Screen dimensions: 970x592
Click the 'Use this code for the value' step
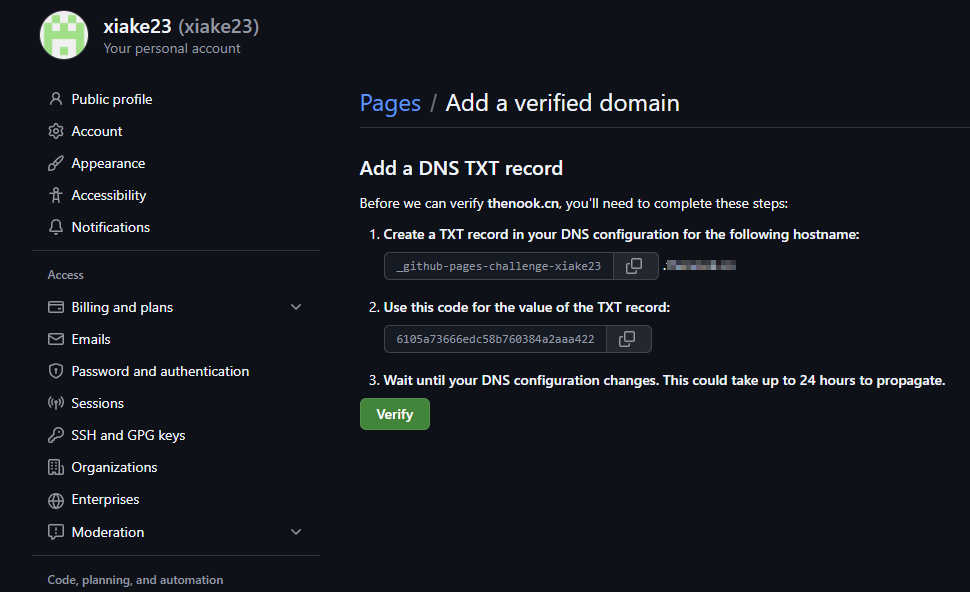(x=526, y=307)
